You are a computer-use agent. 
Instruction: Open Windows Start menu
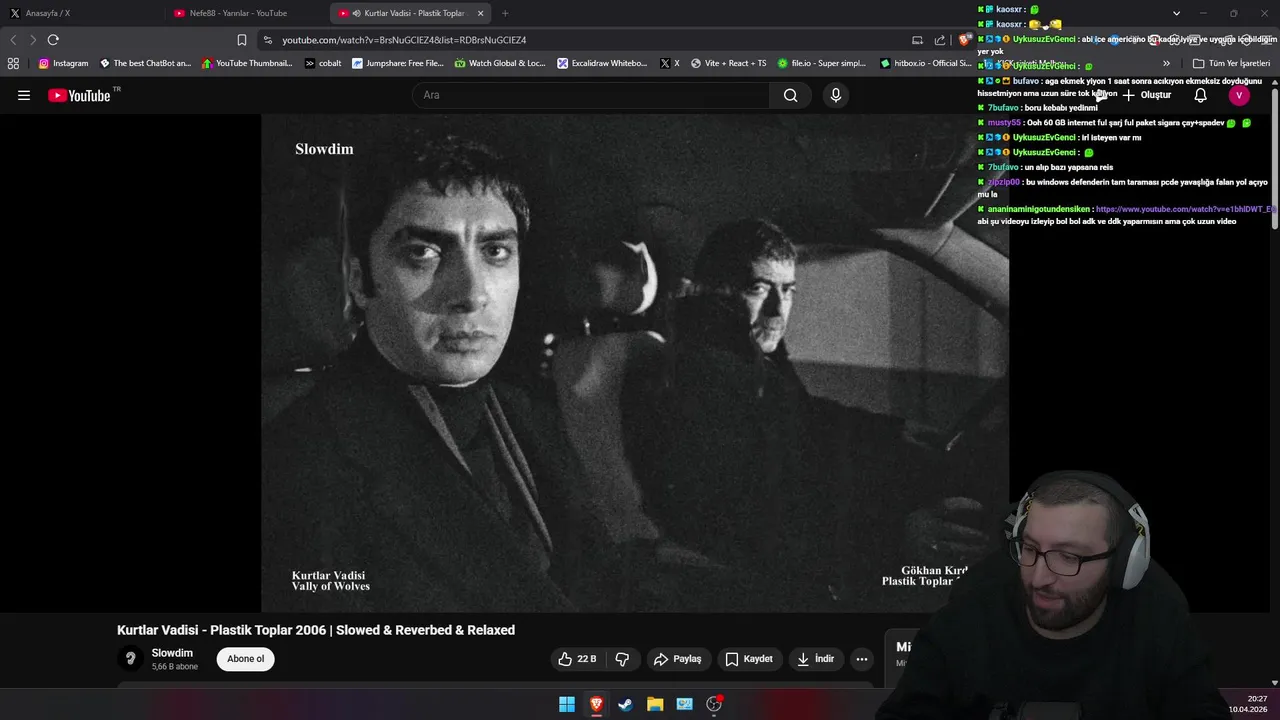click(567, 704)
